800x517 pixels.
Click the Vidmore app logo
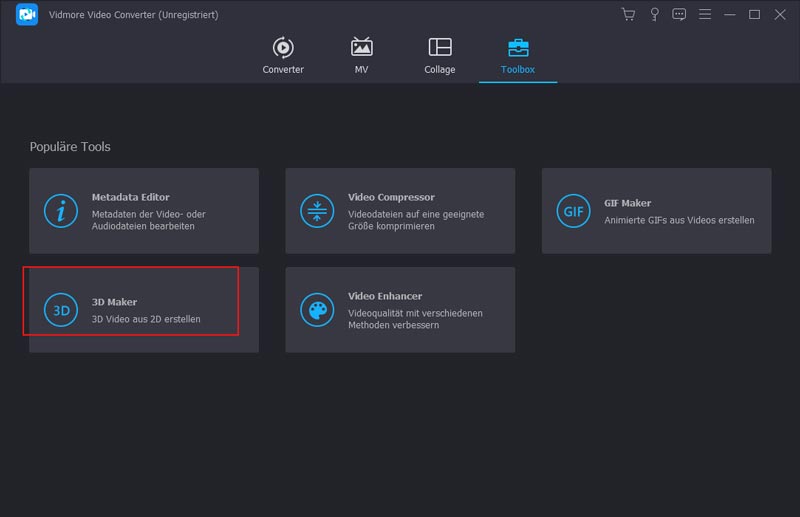point(27,14)
